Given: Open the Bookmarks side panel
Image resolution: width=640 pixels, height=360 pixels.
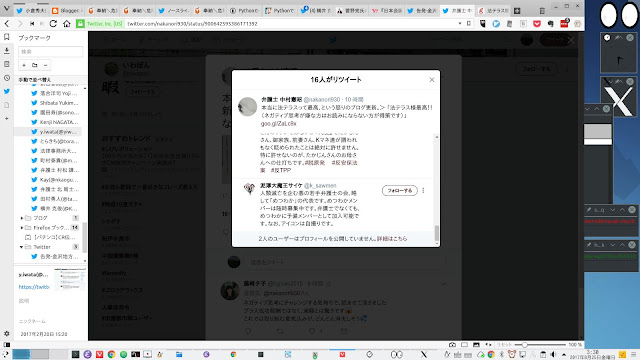Looking at the screenshot, I should coord(7,37).
